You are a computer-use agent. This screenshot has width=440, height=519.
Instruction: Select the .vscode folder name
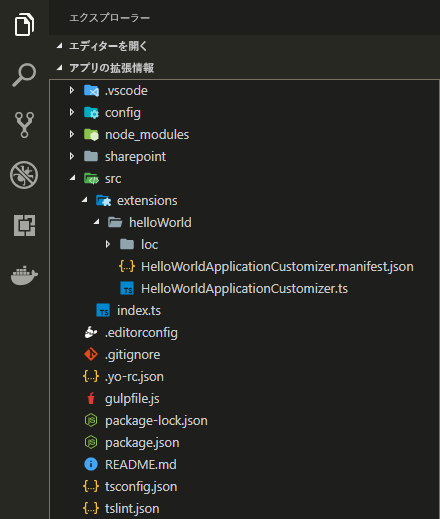[x=126, y=91]
